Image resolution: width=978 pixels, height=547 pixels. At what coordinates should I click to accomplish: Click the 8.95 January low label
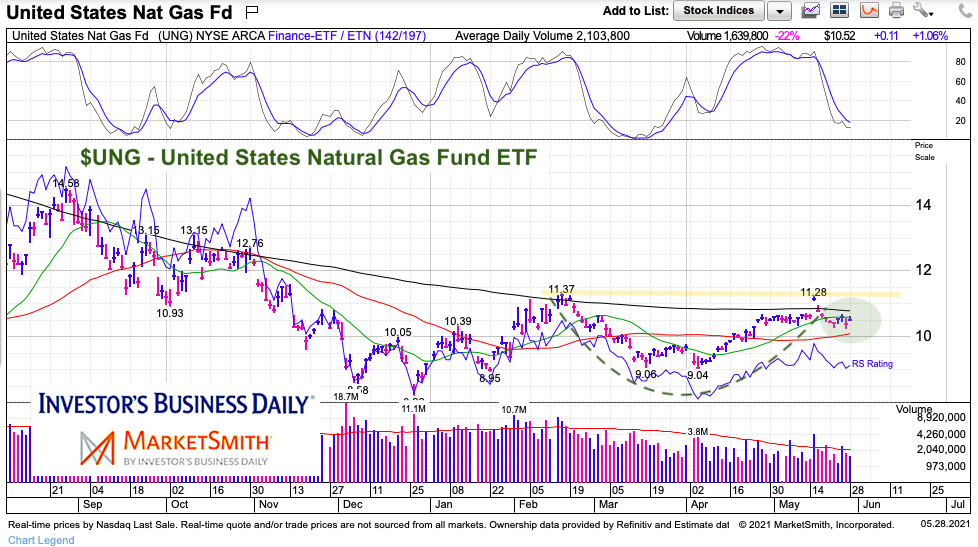click(490, 378)
